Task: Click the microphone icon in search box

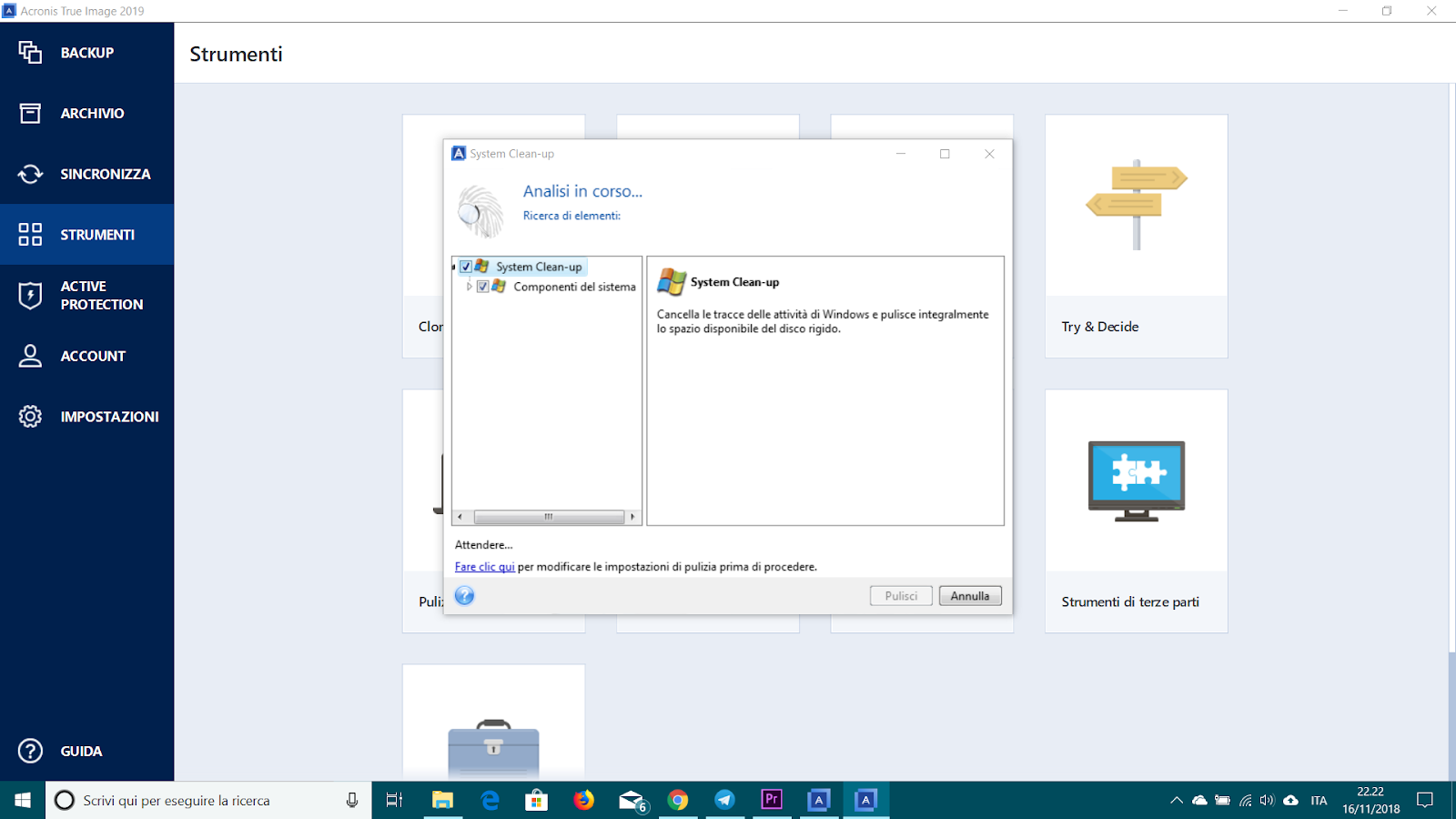Action: (x=352, y=800)
